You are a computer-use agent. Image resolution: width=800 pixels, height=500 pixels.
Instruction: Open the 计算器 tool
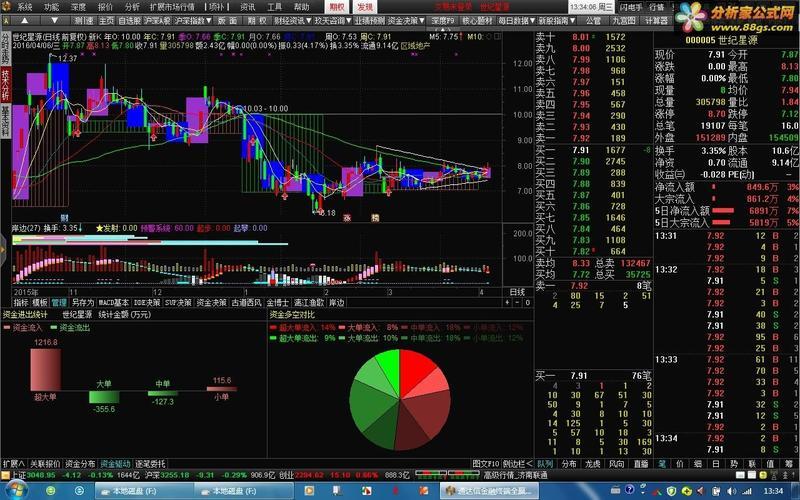(x=657, y=21)
